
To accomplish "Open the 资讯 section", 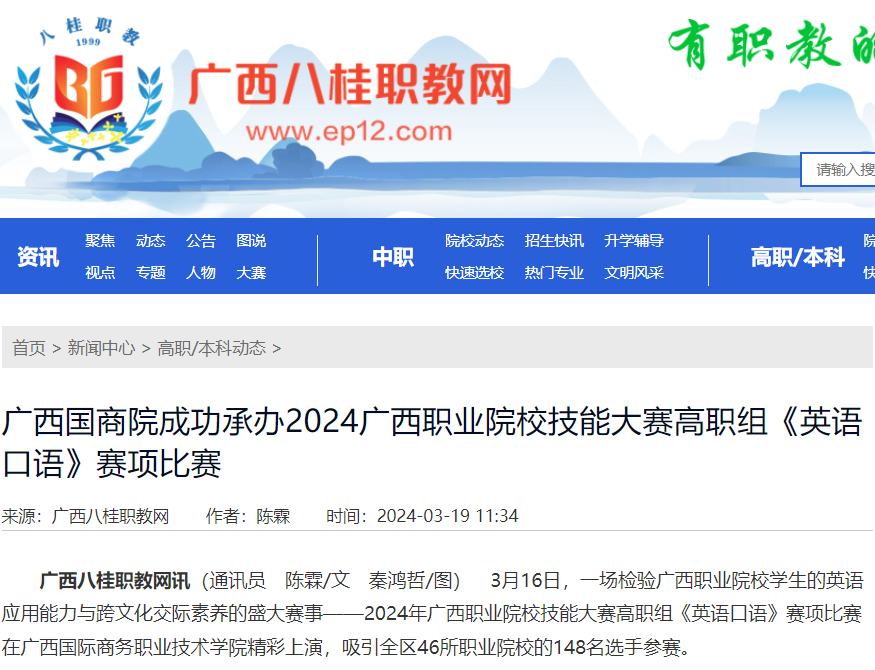I will pos(38,257).
